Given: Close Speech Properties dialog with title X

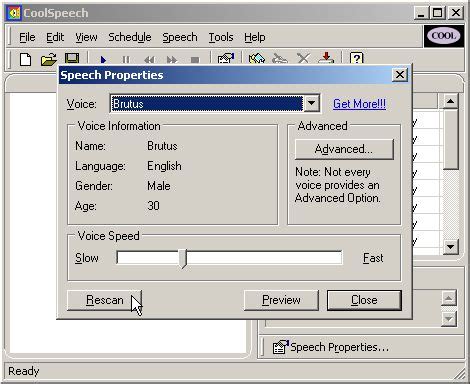Looking at the screenshot, I should click(400, 75).
